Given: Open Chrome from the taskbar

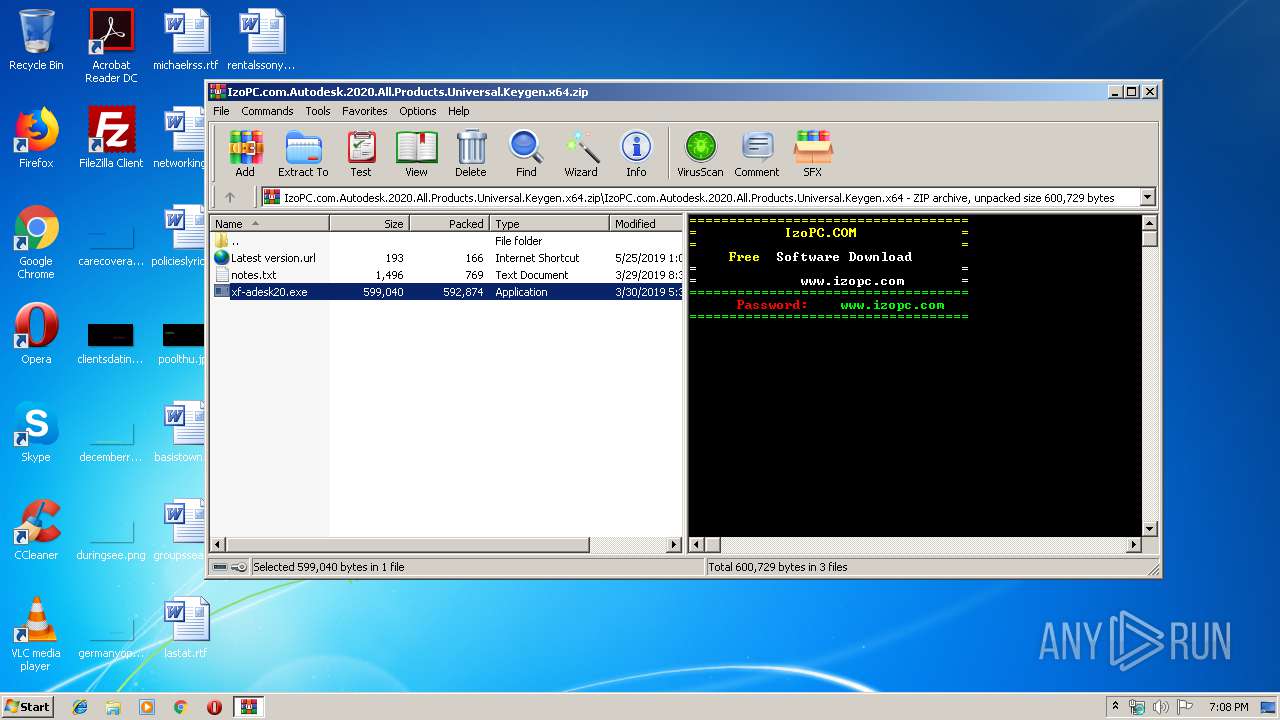Looking at the screenshot, I should [x=180, y=707].
